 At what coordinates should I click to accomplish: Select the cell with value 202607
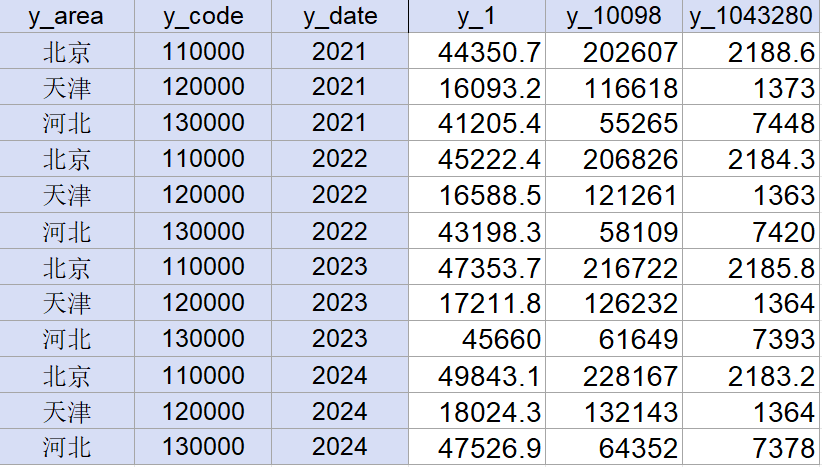click(614, 52)
